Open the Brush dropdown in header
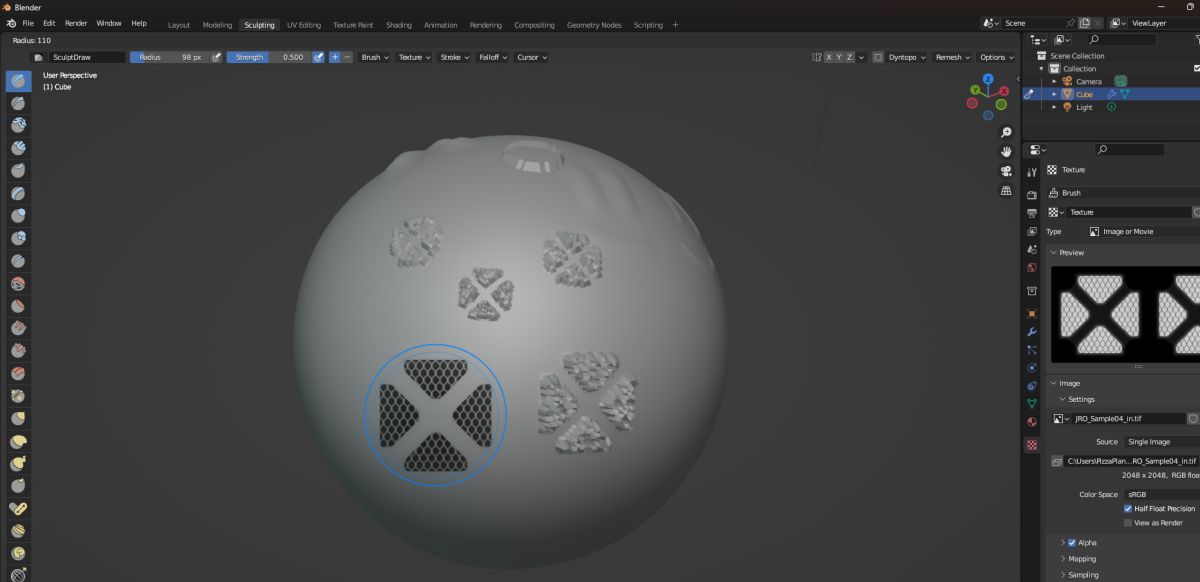 (x=374, y=57)
